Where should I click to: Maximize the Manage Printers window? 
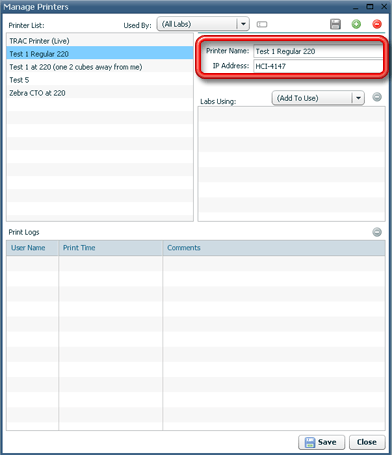pyautogui.click(x=370, y=7)
